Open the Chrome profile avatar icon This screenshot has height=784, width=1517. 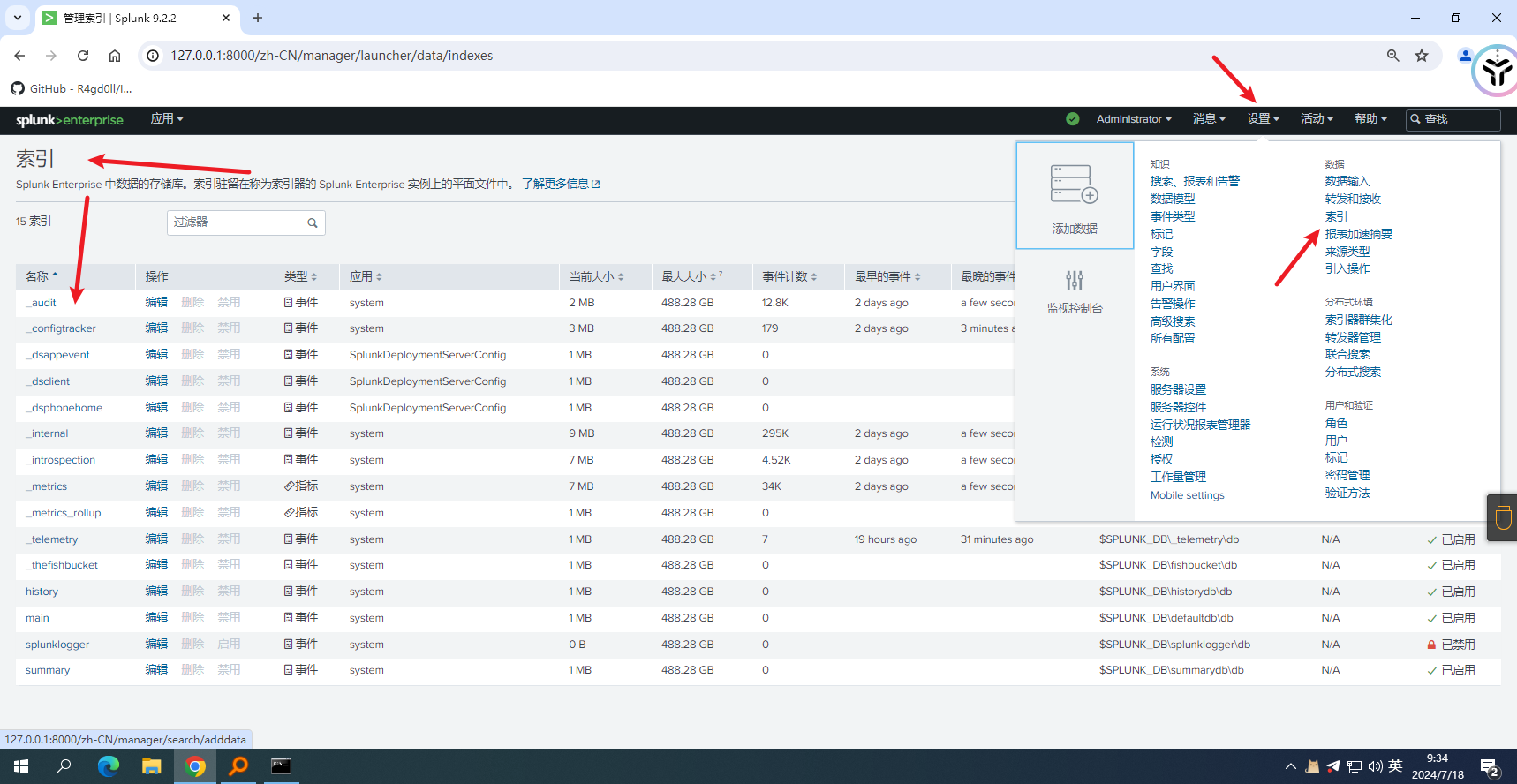point(1466,56)
